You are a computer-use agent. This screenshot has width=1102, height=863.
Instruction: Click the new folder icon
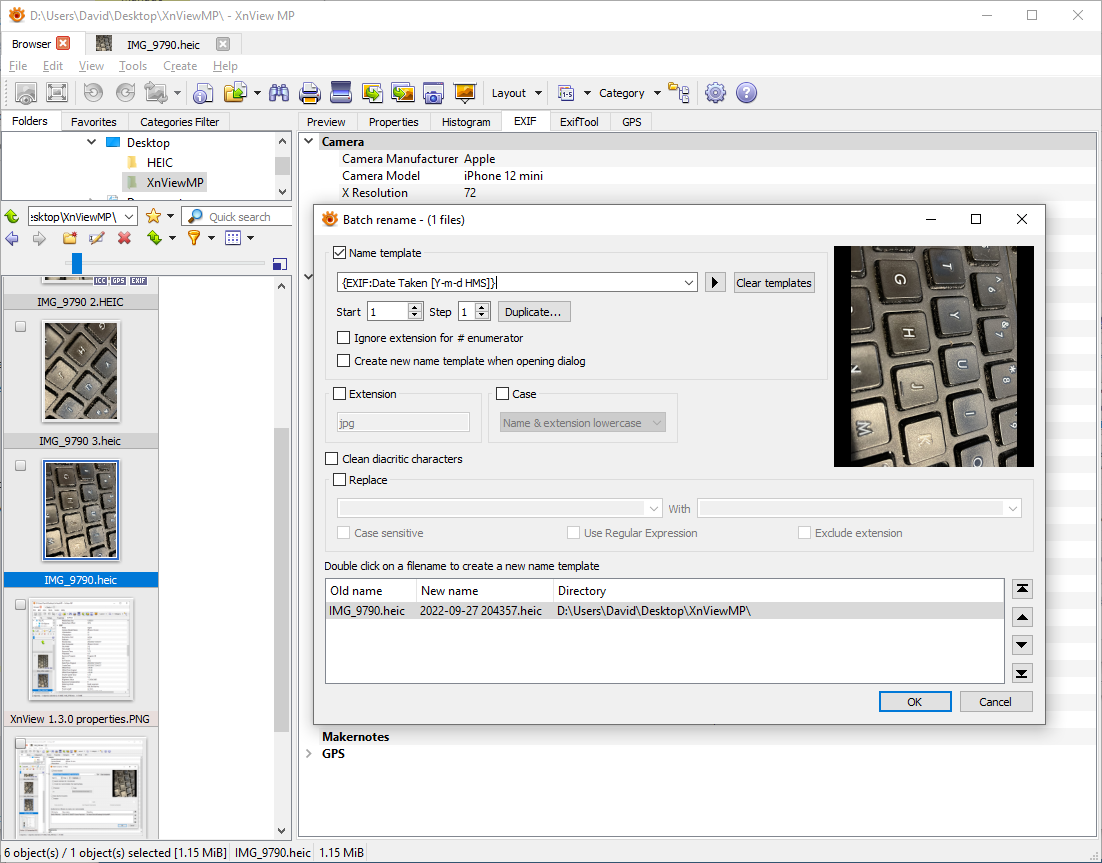click(69, 238)
